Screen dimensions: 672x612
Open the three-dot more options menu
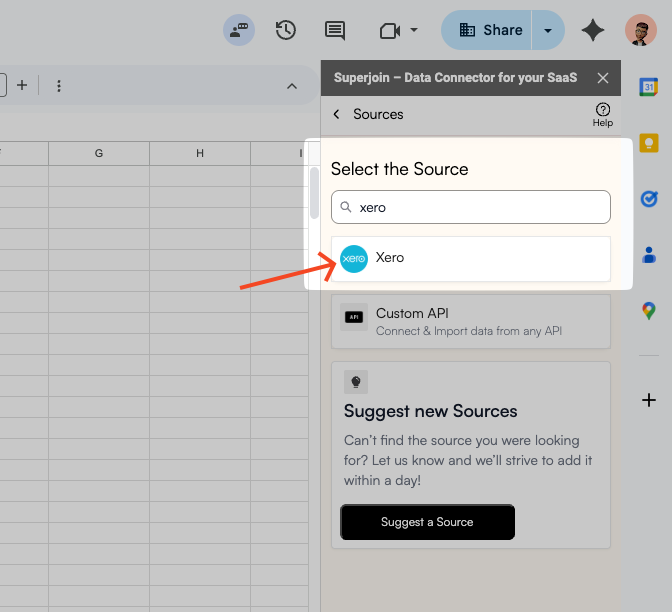(59, 86)
